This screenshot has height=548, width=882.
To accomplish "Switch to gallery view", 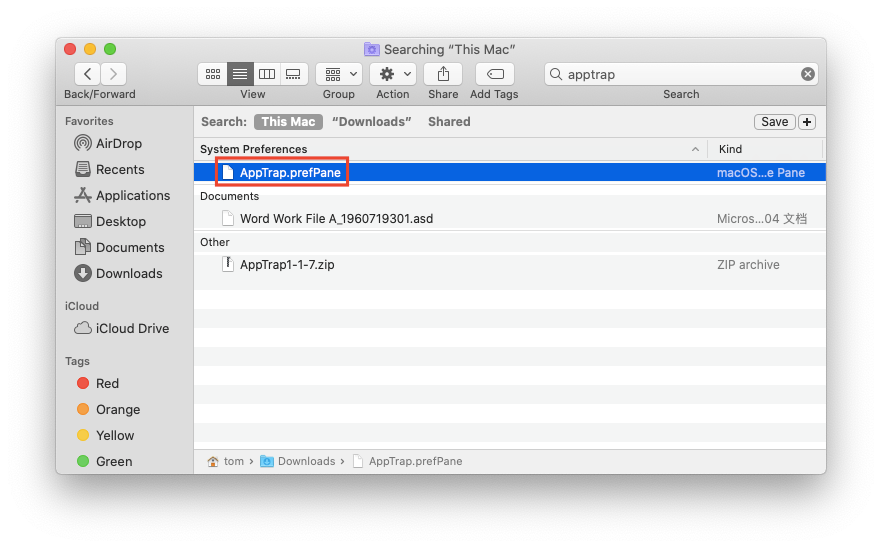I will pos(294,74).
